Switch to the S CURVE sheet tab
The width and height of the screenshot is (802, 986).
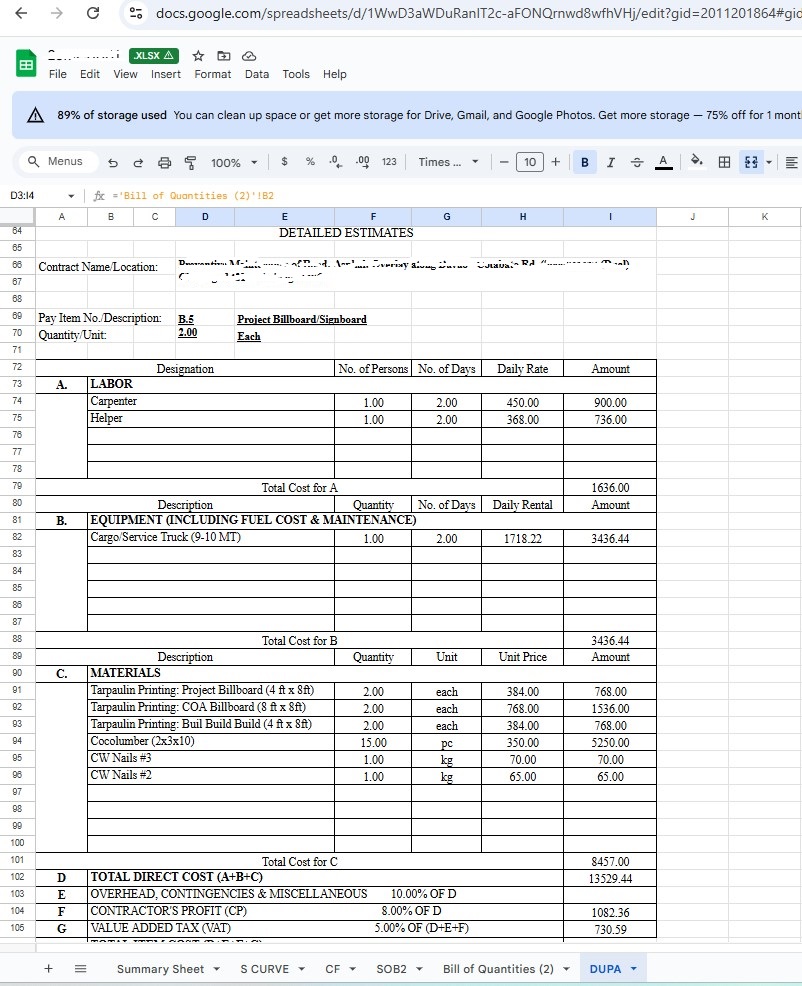coord(264,969)
